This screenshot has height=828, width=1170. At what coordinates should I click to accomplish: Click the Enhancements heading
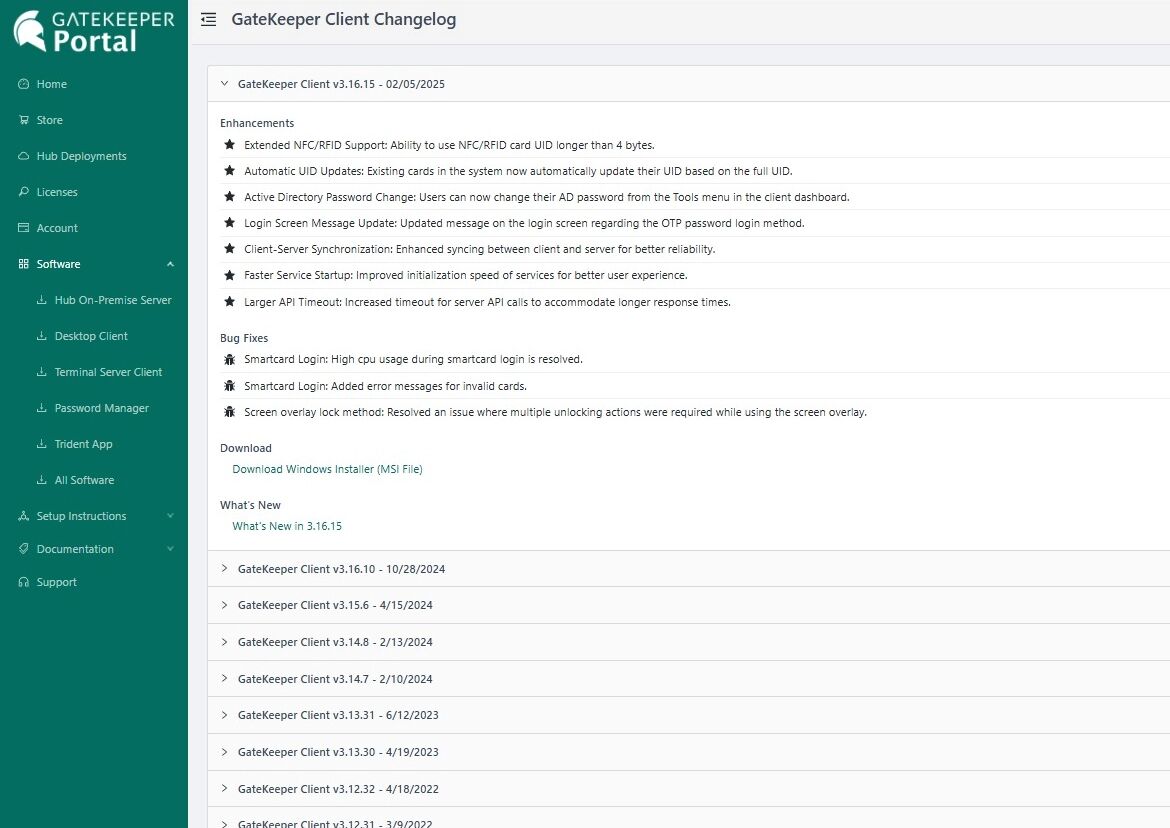click(257, 123)
